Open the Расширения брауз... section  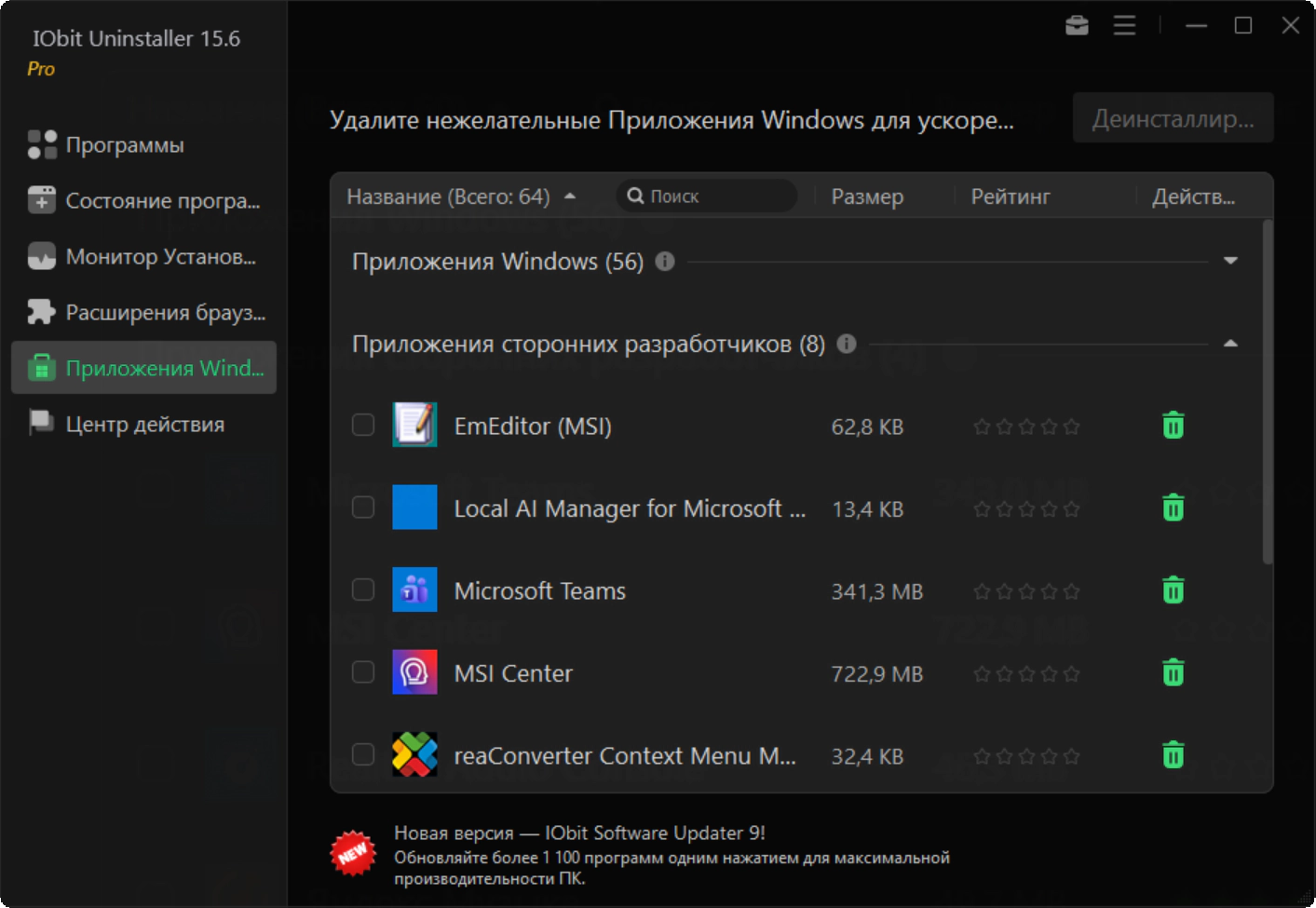[x=143, y=312]
